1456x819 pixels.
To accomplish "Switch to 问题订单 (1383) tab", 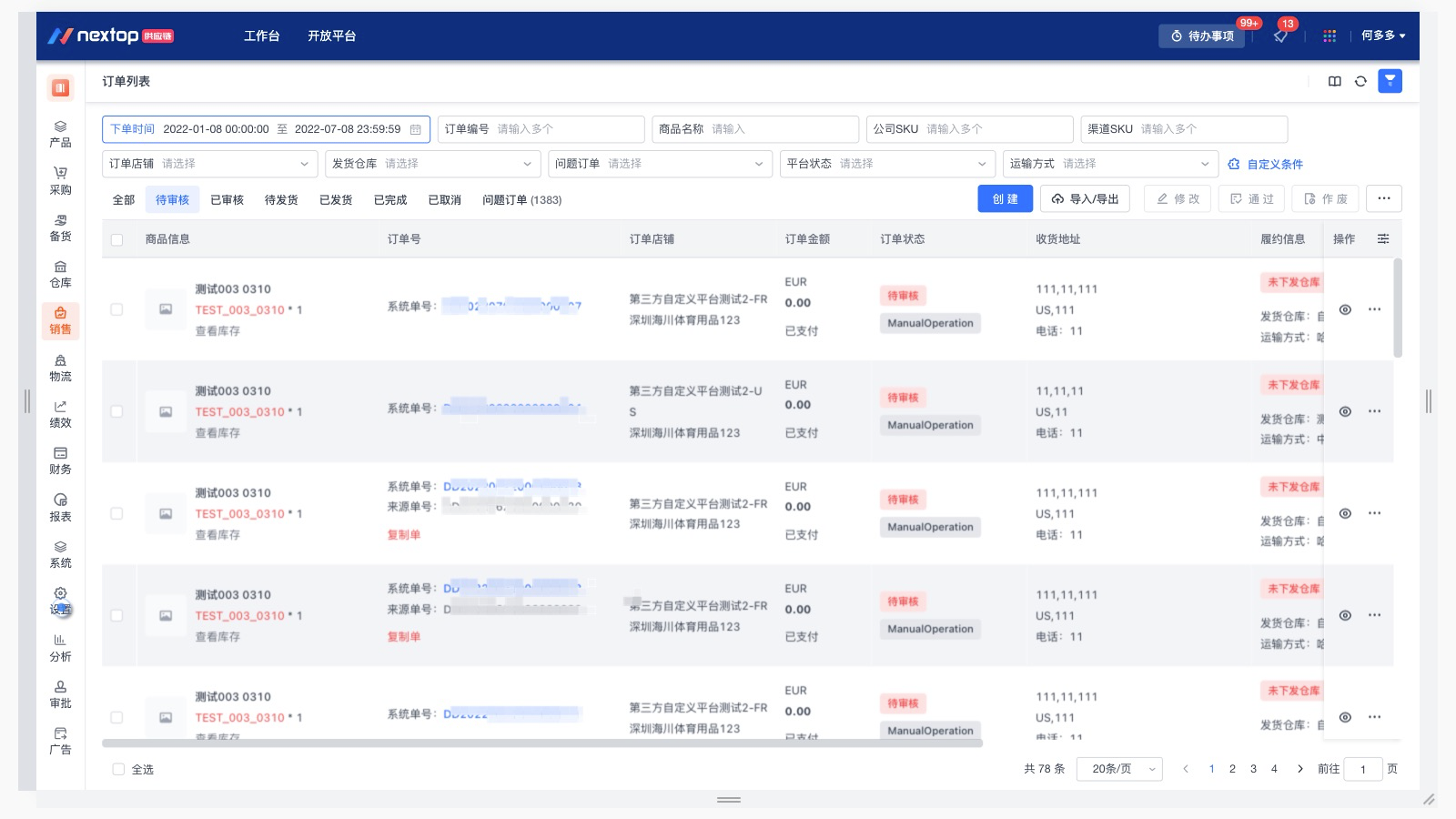I will [521, 200].
